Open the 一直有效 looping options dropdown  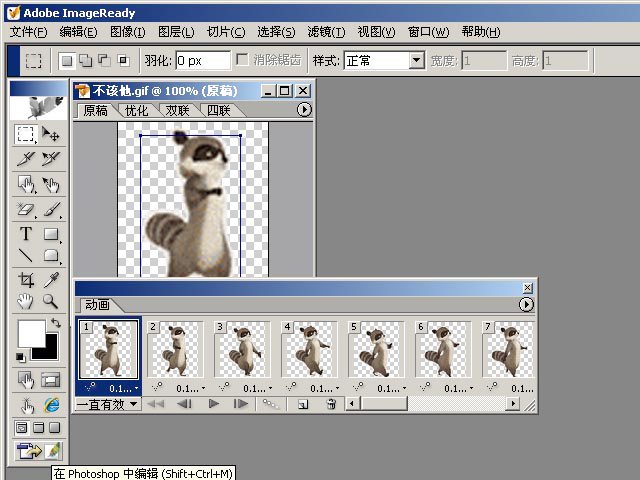(x=108, y=404)
